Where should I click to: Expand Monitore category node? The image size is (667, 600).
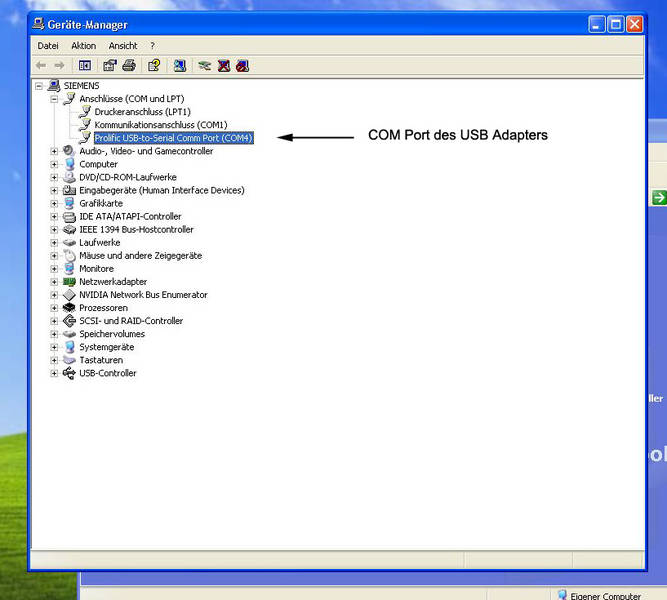point(54,269)
